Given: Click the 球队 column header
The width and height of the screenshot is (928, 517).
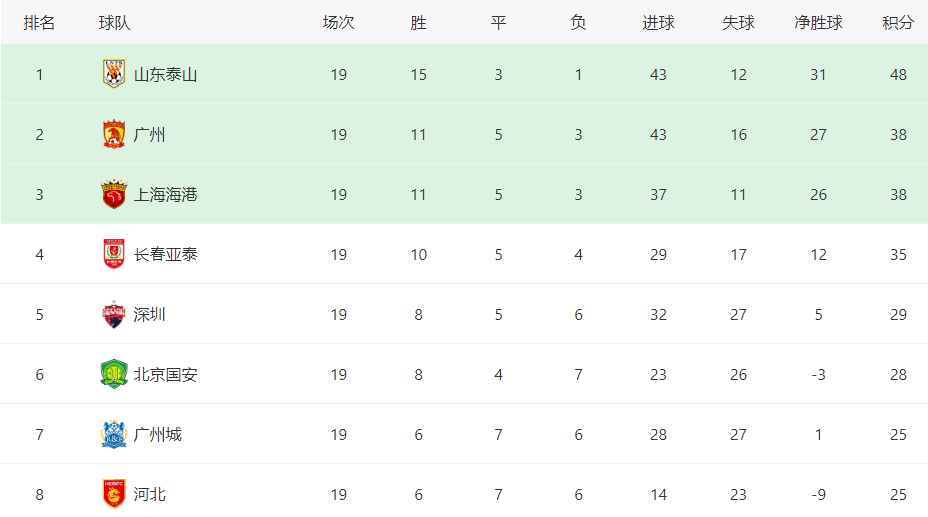Looking at the screenshot, I should (114, 22).
